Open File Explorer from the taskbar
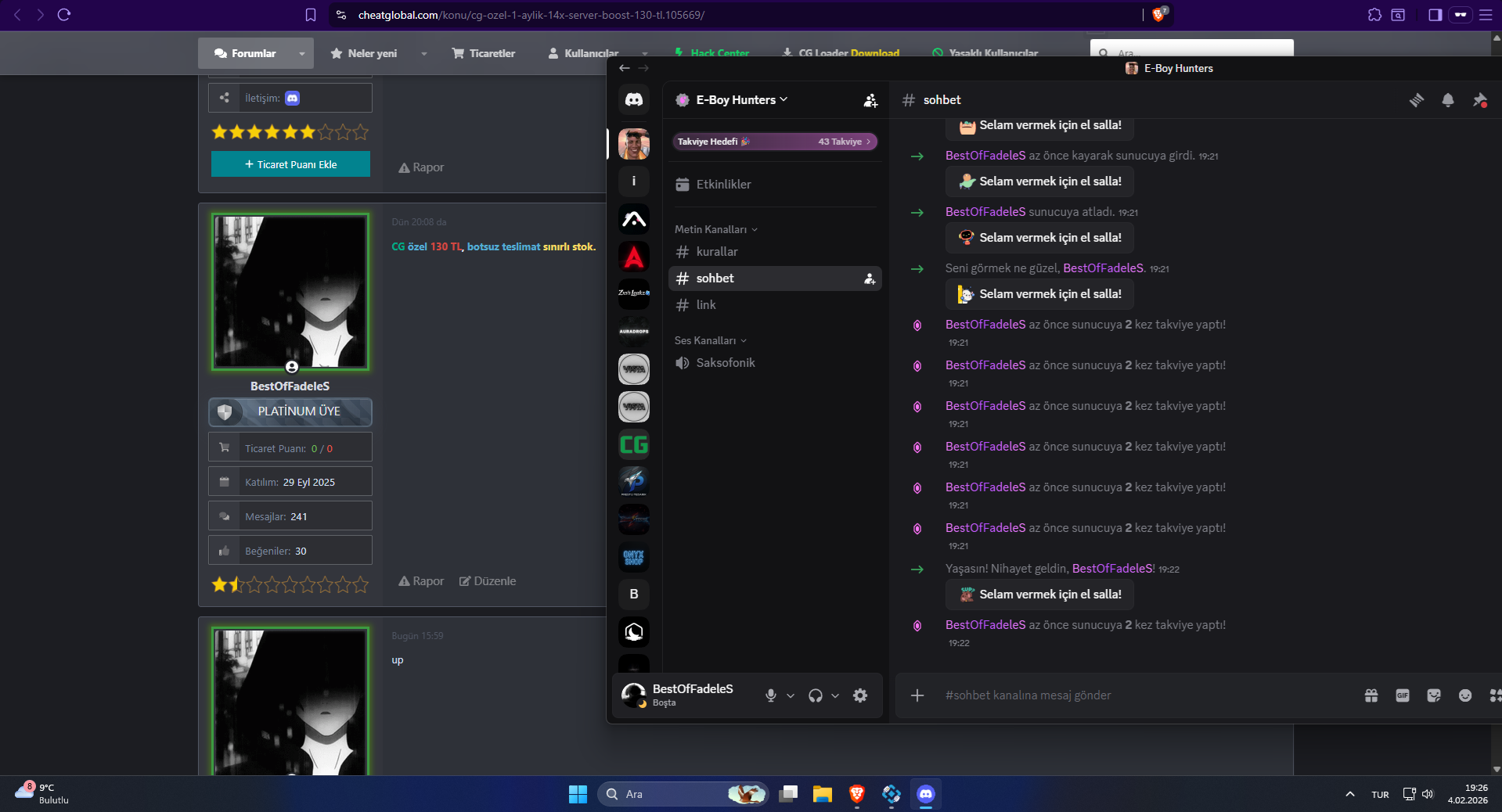Image resolution: width=1502 pixels, height=812 pixels. (x=823, y=794)
